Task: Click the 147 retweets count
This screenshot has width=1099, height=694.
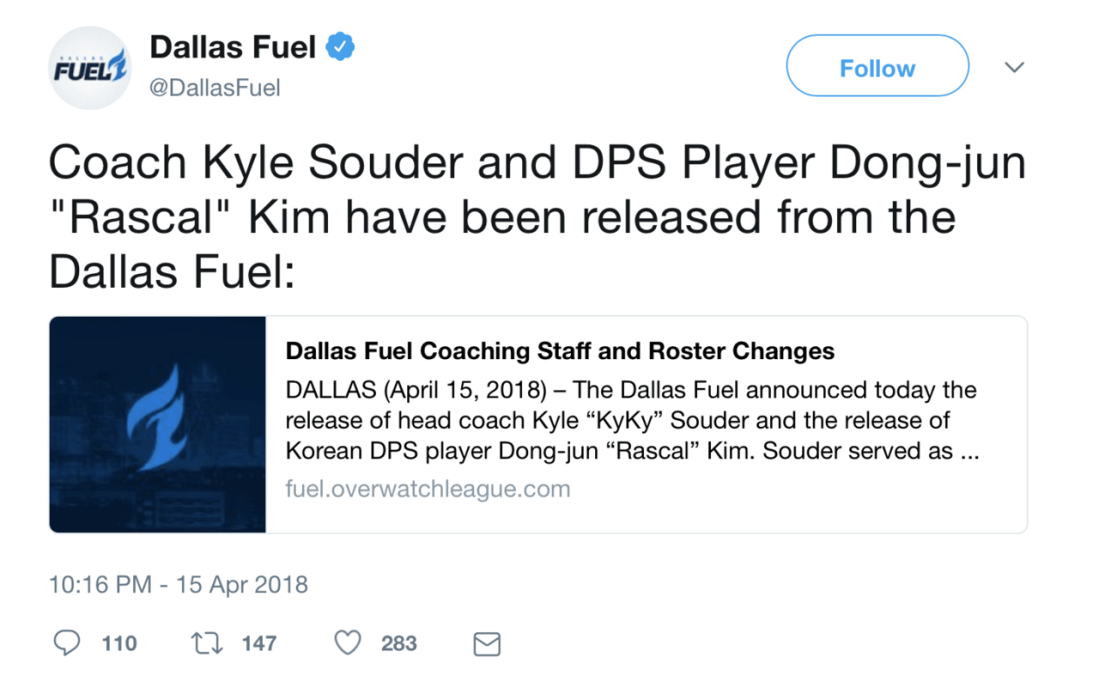Action: tap(259, 643)
